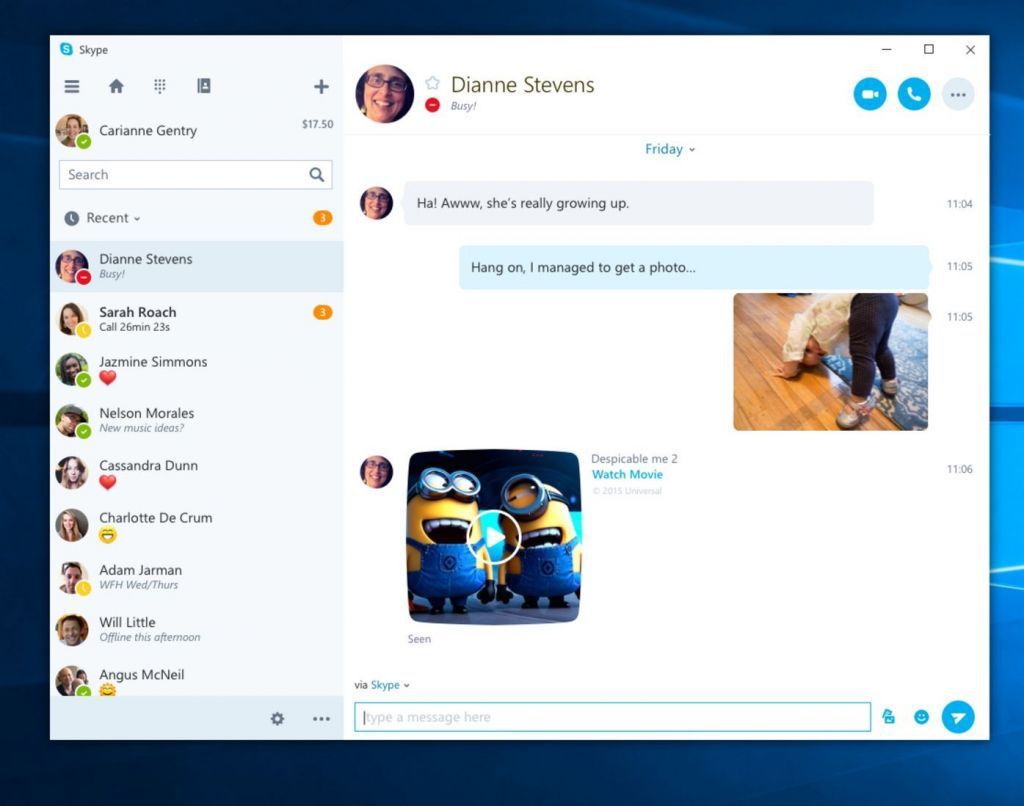Open the contacts book icon
Image resolution: width=1024 pixels, height=806 pixels.
204,87
